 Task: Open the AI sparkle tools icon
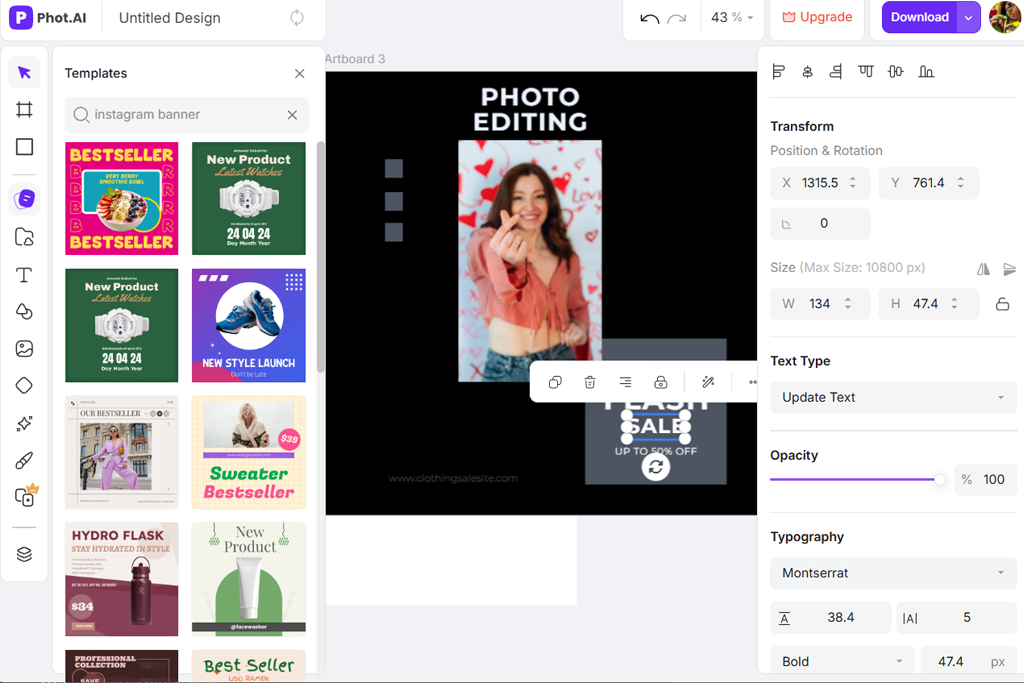point(24,424)
